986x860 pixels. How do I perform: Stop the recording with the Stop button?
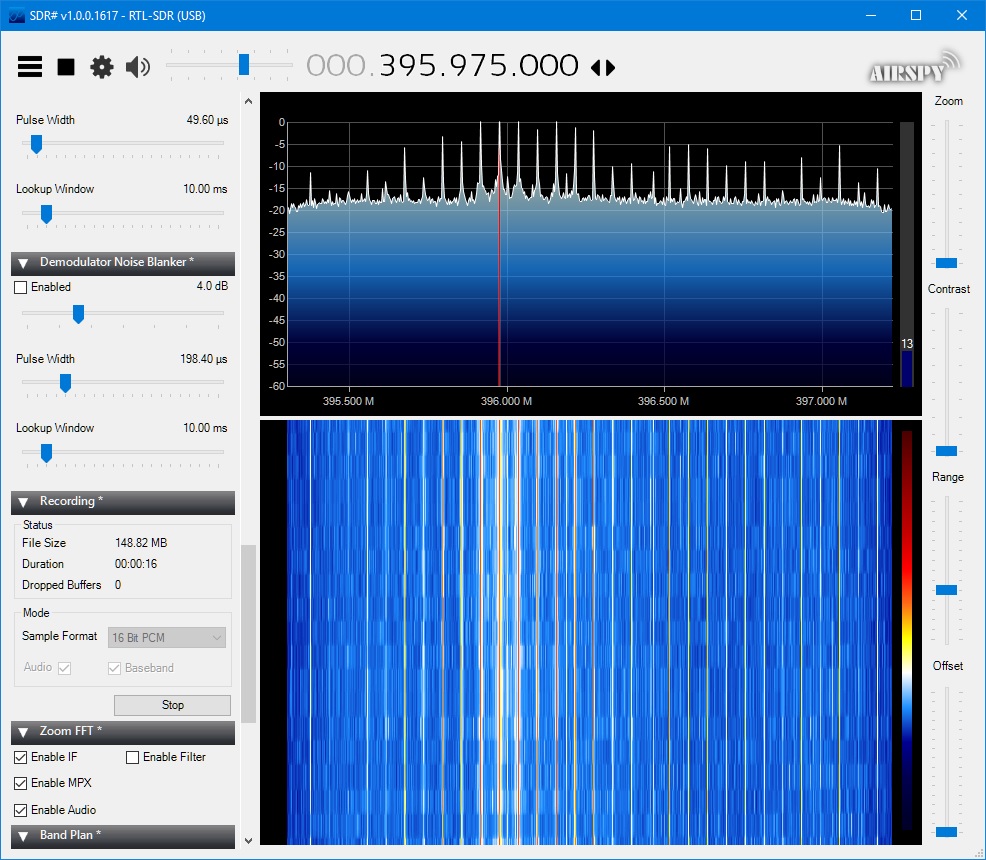[x=172, y=705]
